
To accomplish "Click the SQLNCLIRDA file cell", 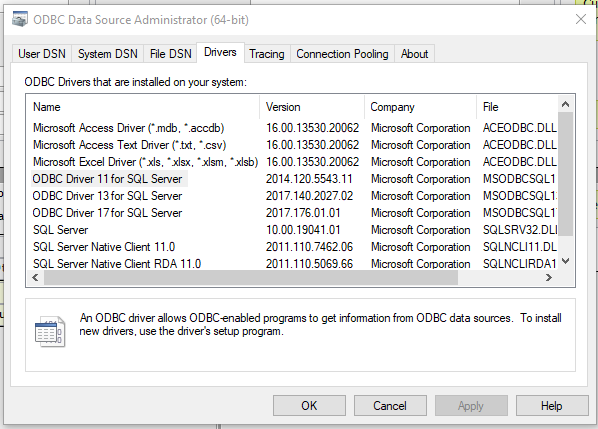I will click(x=520, y=264).
